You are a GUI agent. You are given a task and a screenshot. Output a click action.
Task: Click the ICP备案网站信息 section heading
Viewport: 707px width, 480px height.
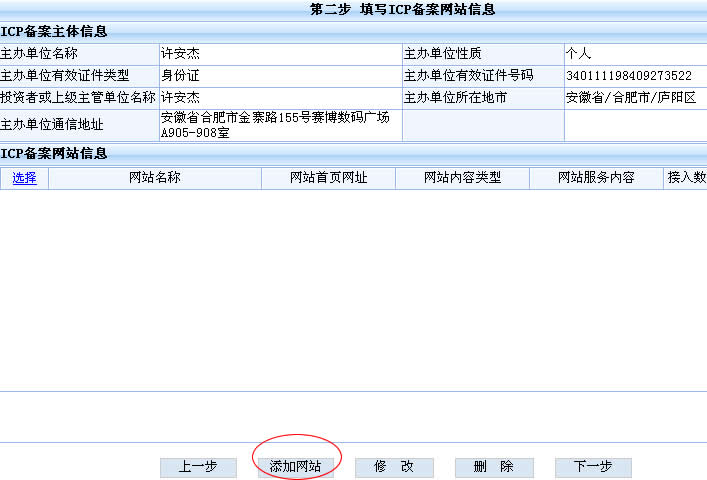point(54,154)
